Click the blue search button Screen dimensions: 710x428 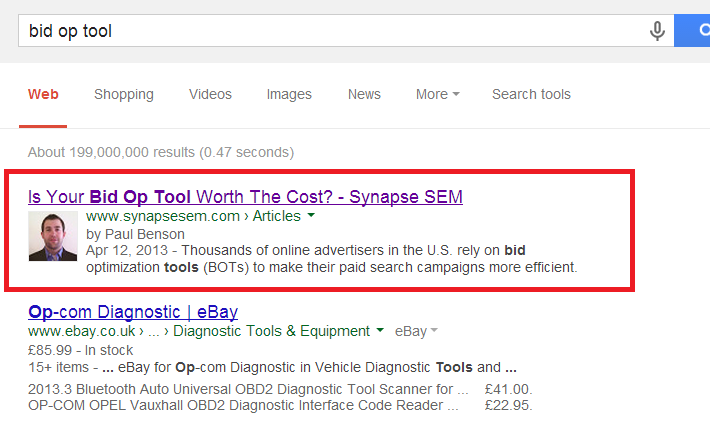click(x=692, y=30)
